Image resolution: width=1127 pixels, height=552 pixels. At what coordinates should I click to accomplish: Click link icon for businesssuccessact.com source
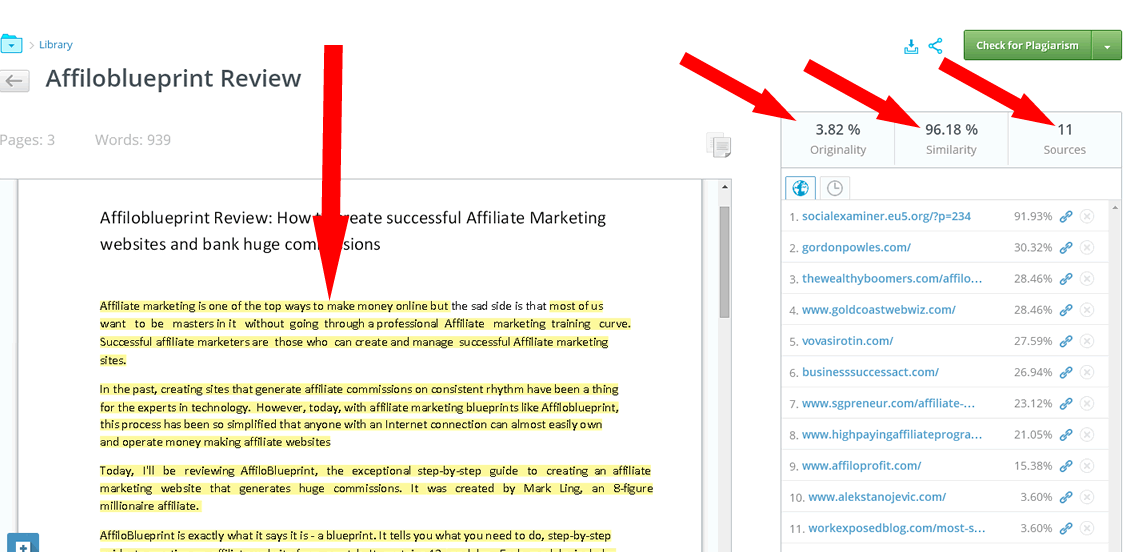[1066, 372]
